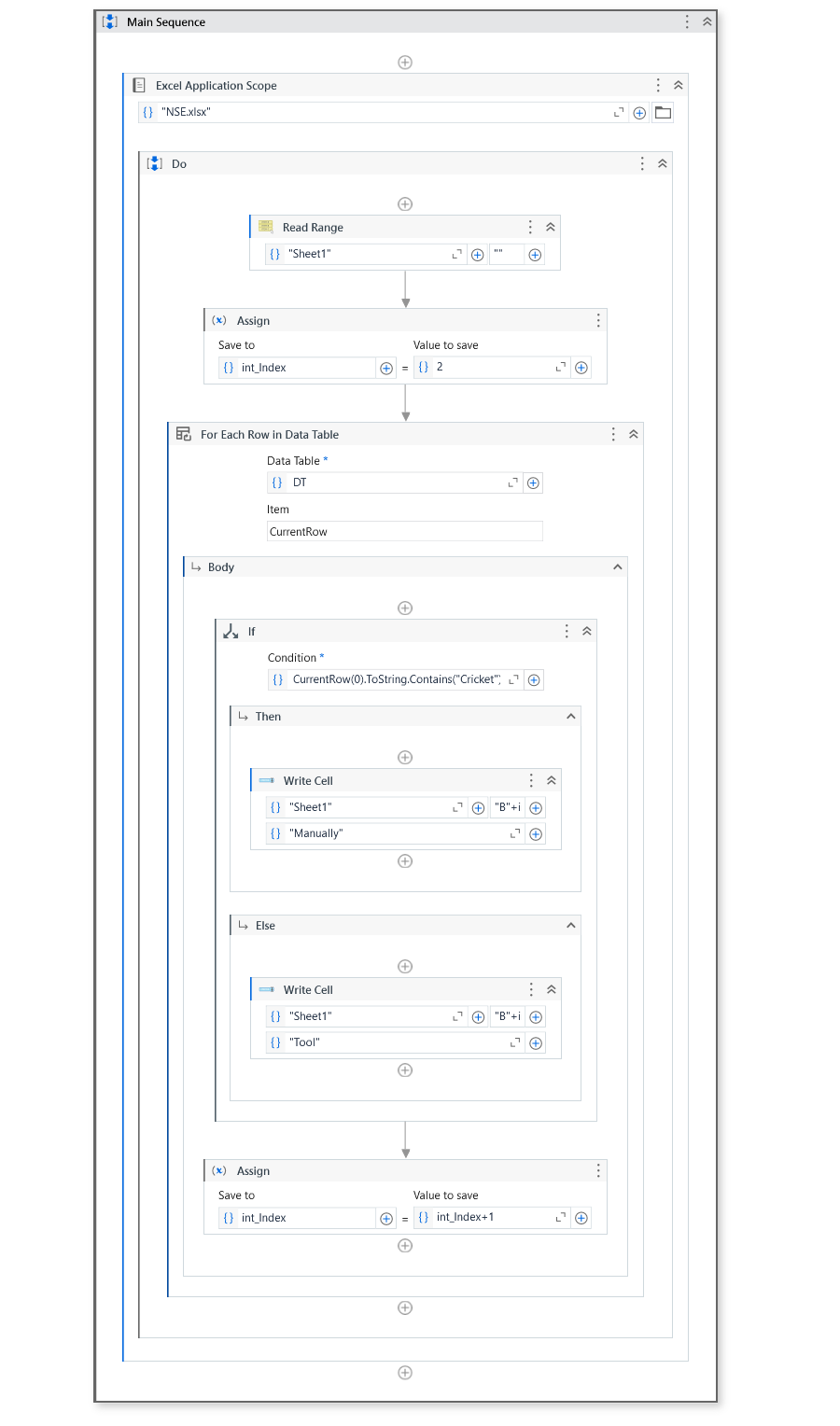Add activity at top of Main Sequence
Screen dimensions: 840x1426
pyautogui.click(x=405, y=63)
